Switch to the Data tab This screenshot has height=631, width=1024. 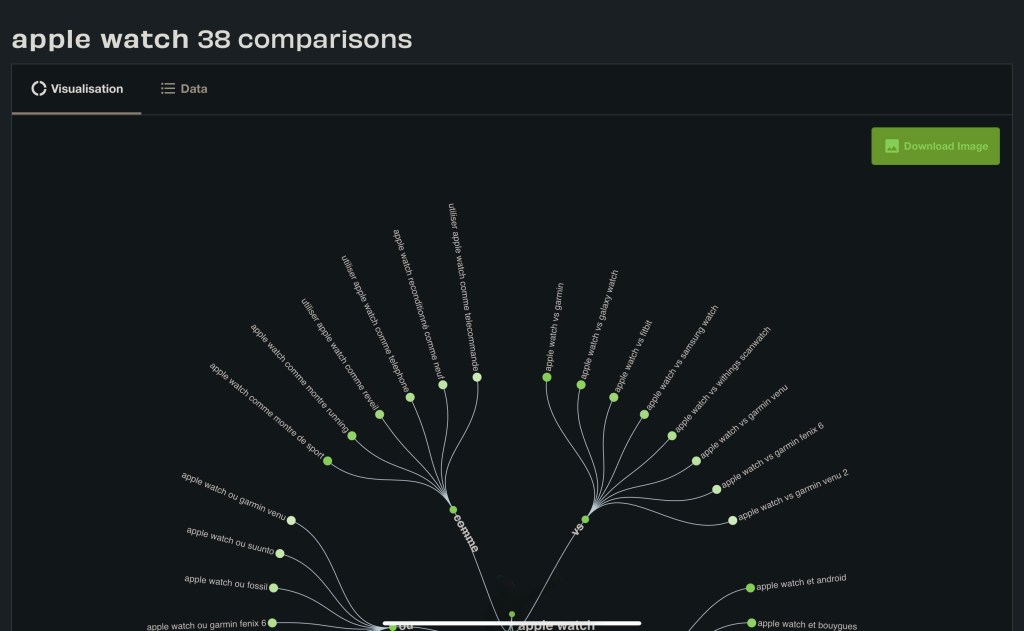point(184,89)
